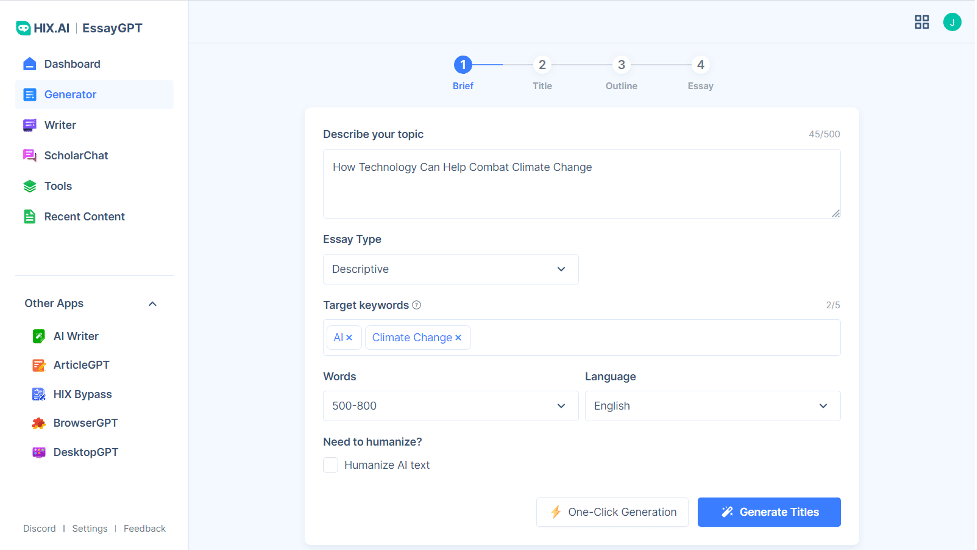This screenshot has width=977, height=550.
Task: Click inside the topic description textarea
Action: pos(581,184)
